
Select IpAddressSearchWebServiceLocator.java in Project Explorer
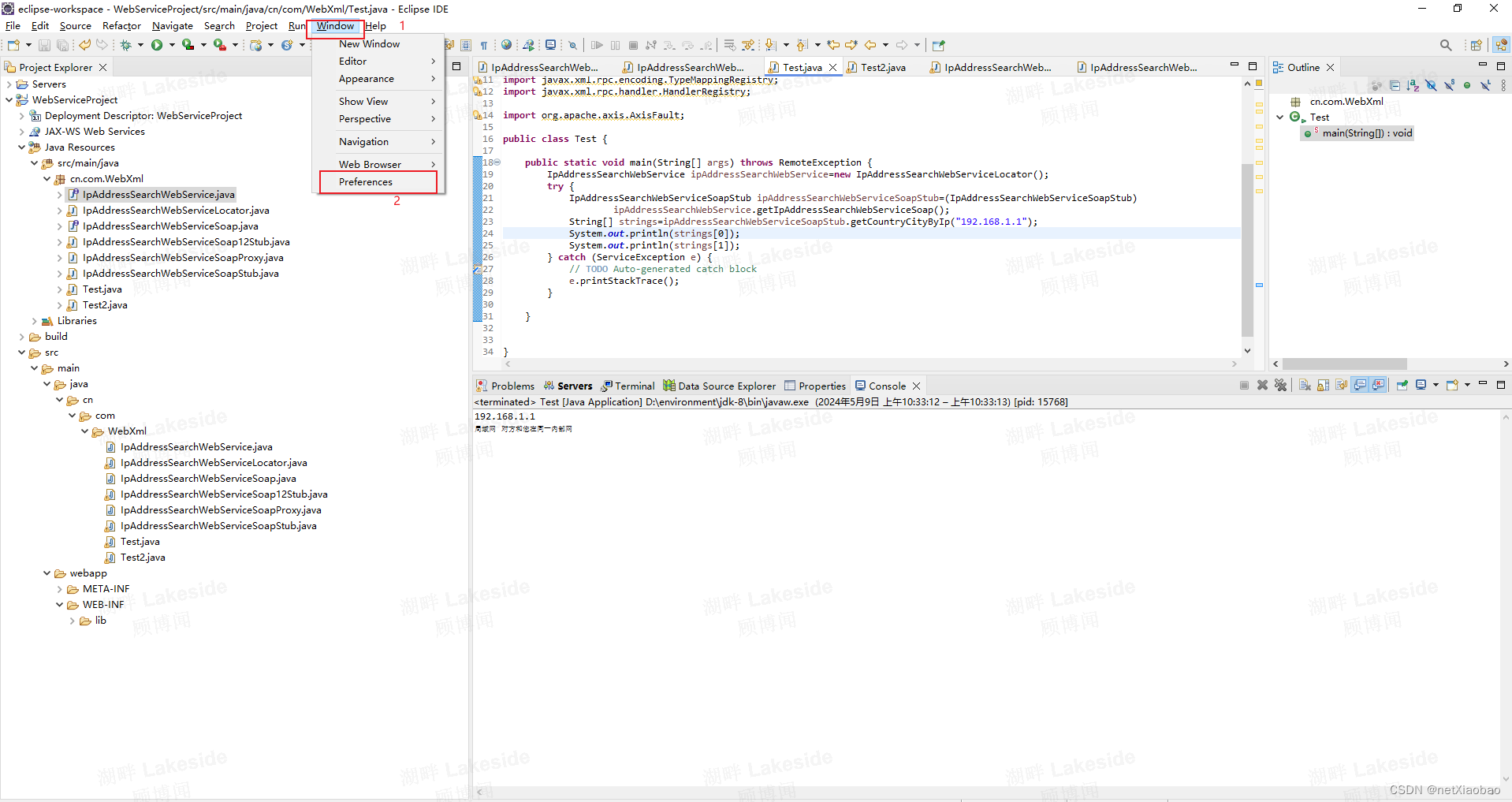176,211
